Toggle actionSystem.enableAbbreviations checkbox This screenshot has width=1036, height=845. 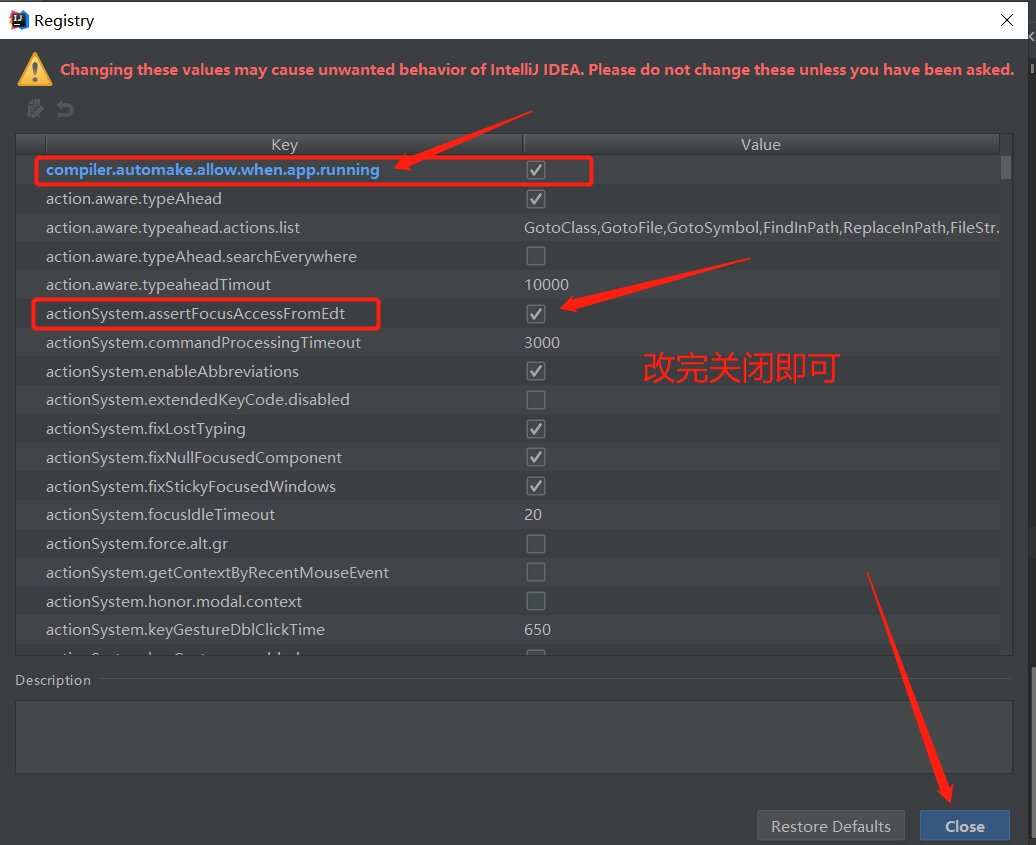coord(536,371)
